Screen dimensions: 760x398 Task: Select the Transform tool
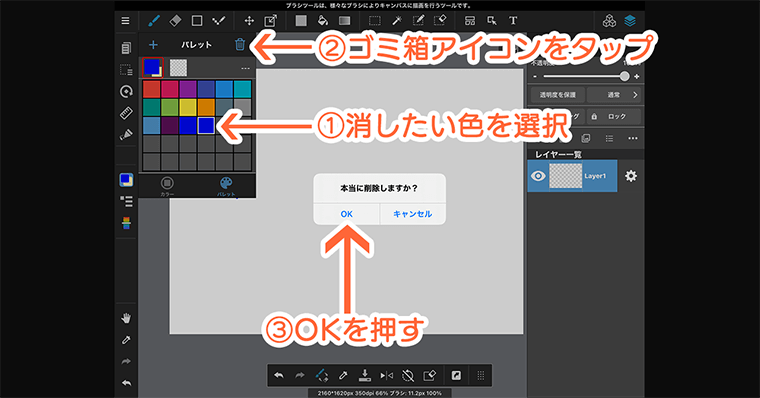click(270, 21)
